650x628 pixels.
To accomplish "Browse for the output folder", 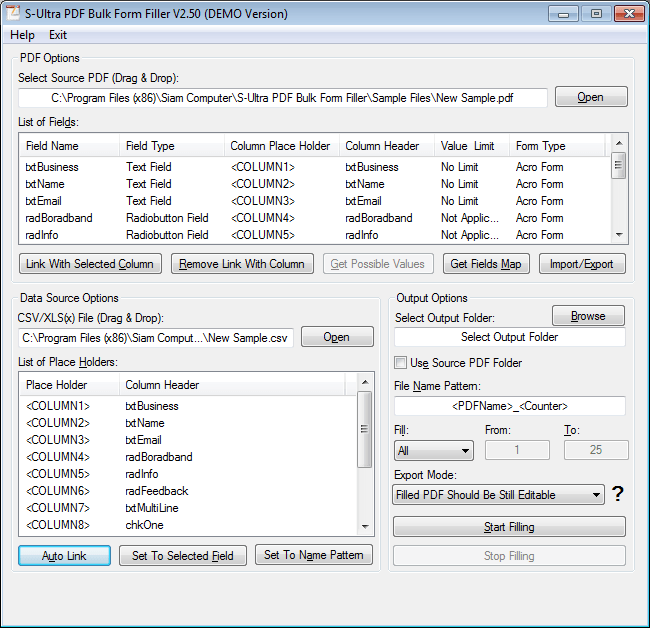I will [x=588, y=316].
